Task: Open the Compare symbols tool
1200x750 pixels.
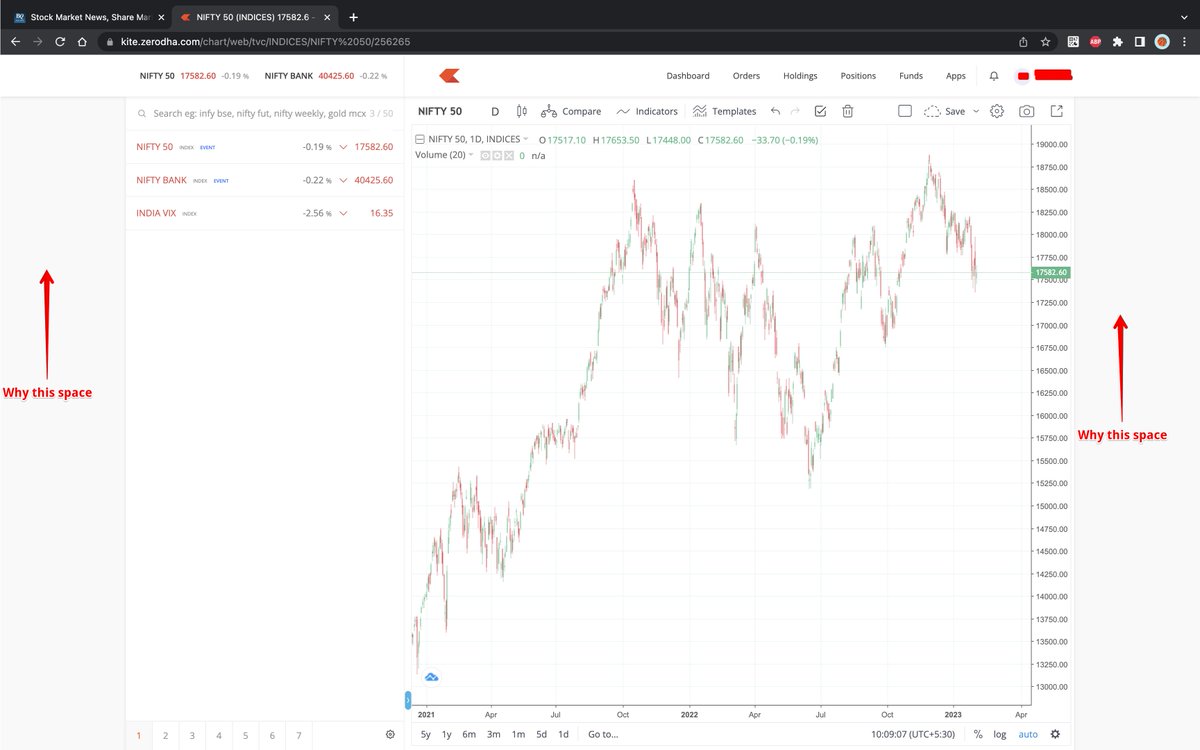Action: 571,111
